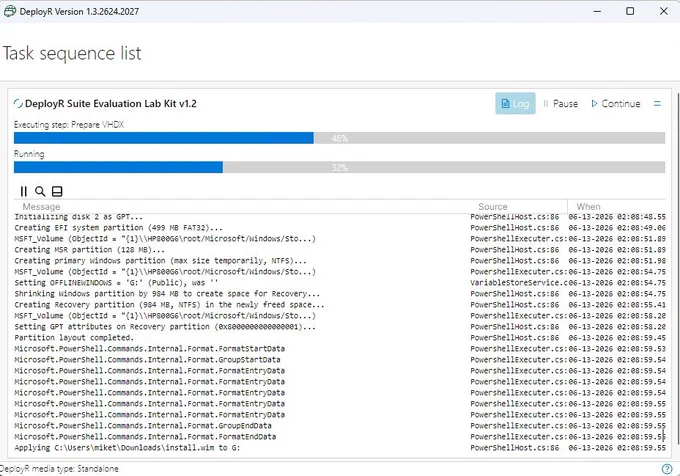Image resolution: width=680 pixels, height=476 pixels.
Task: Select 'Setting OFFLINEWINDOWS = G:' log row
Action: (x=340, y=283)
